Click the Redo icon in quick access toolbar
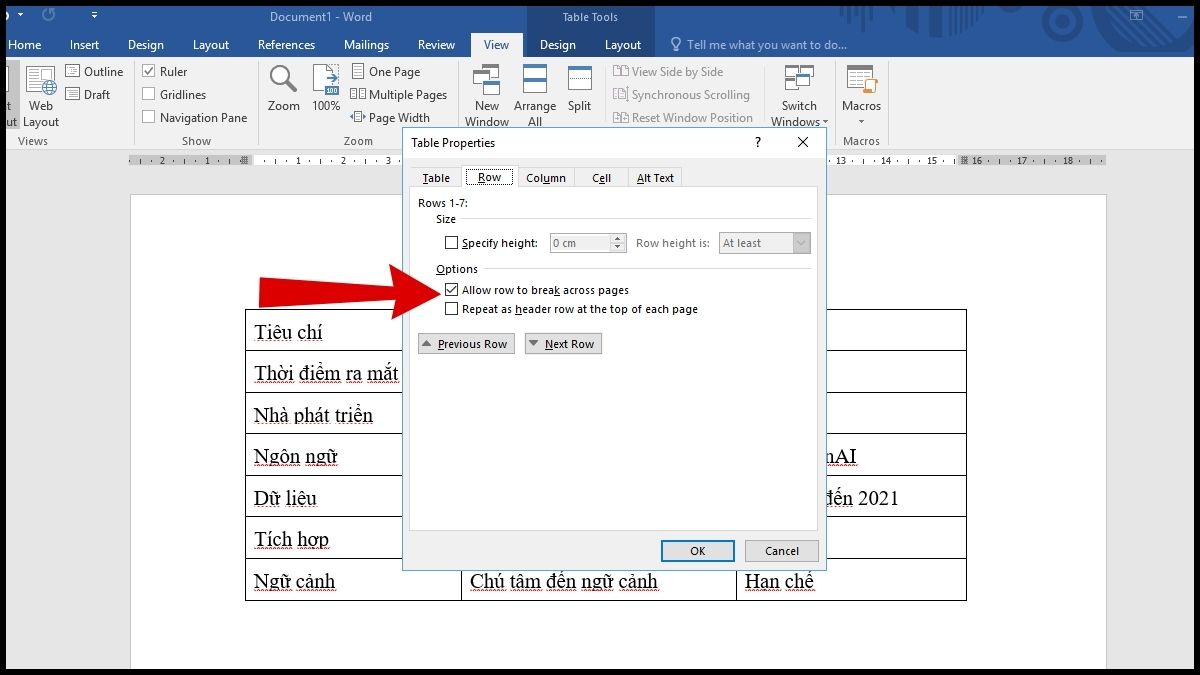1200x675 pixels. tap(48, 16)
